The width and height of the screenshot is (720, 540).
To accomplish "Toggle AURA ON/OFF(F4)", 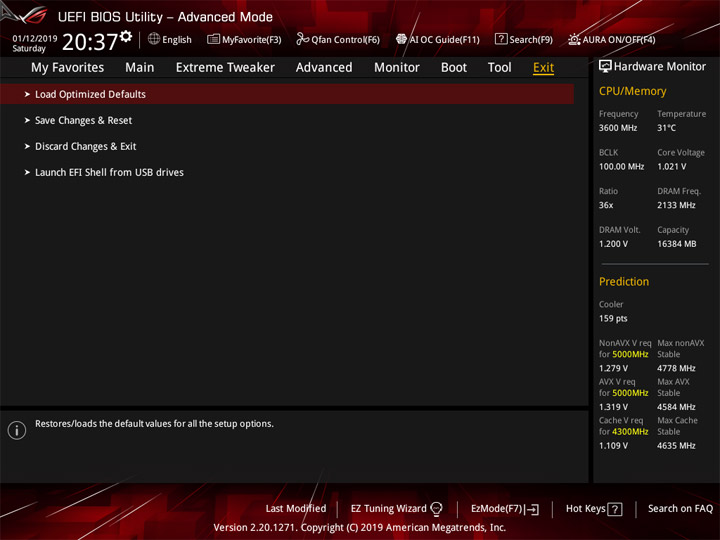I will click(x=619, y=39).
